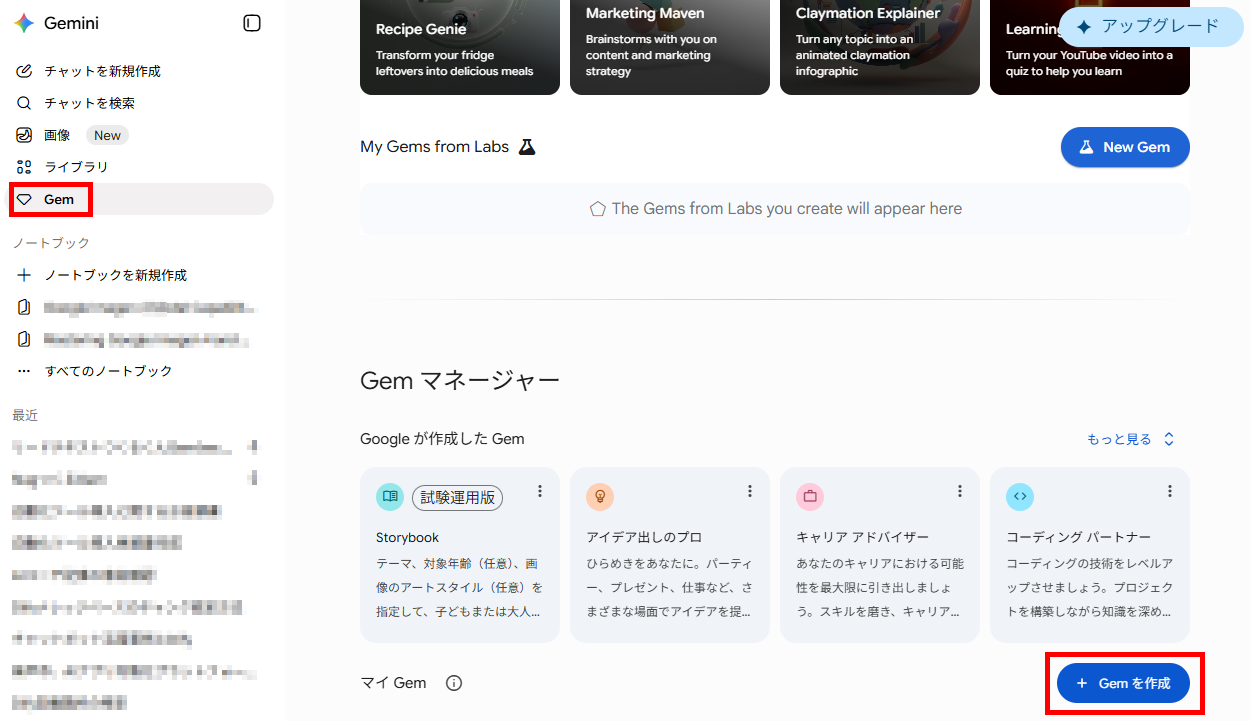The image size is (1250, 721).
Task: Open the Storybook three-dot menu
Action: tap(540, 491)
